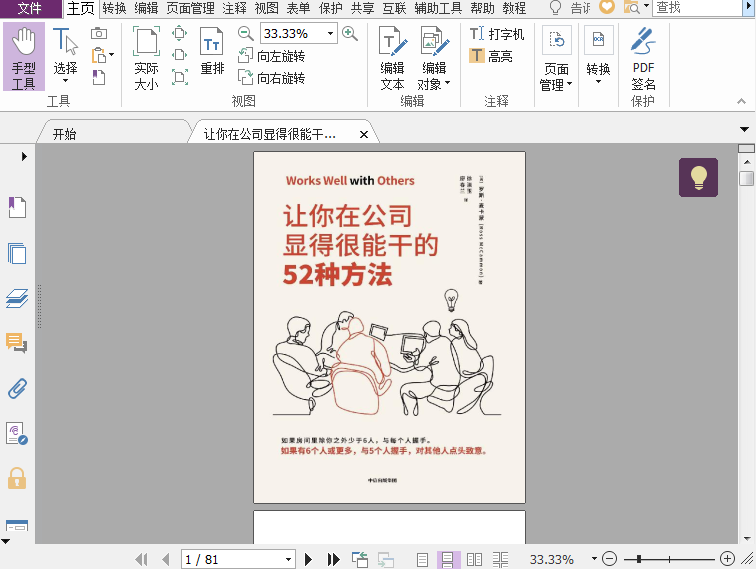Select the Hand tool (手型工具)
The width and height of the screenshot is (756, 569).
[x=24, y=57]
